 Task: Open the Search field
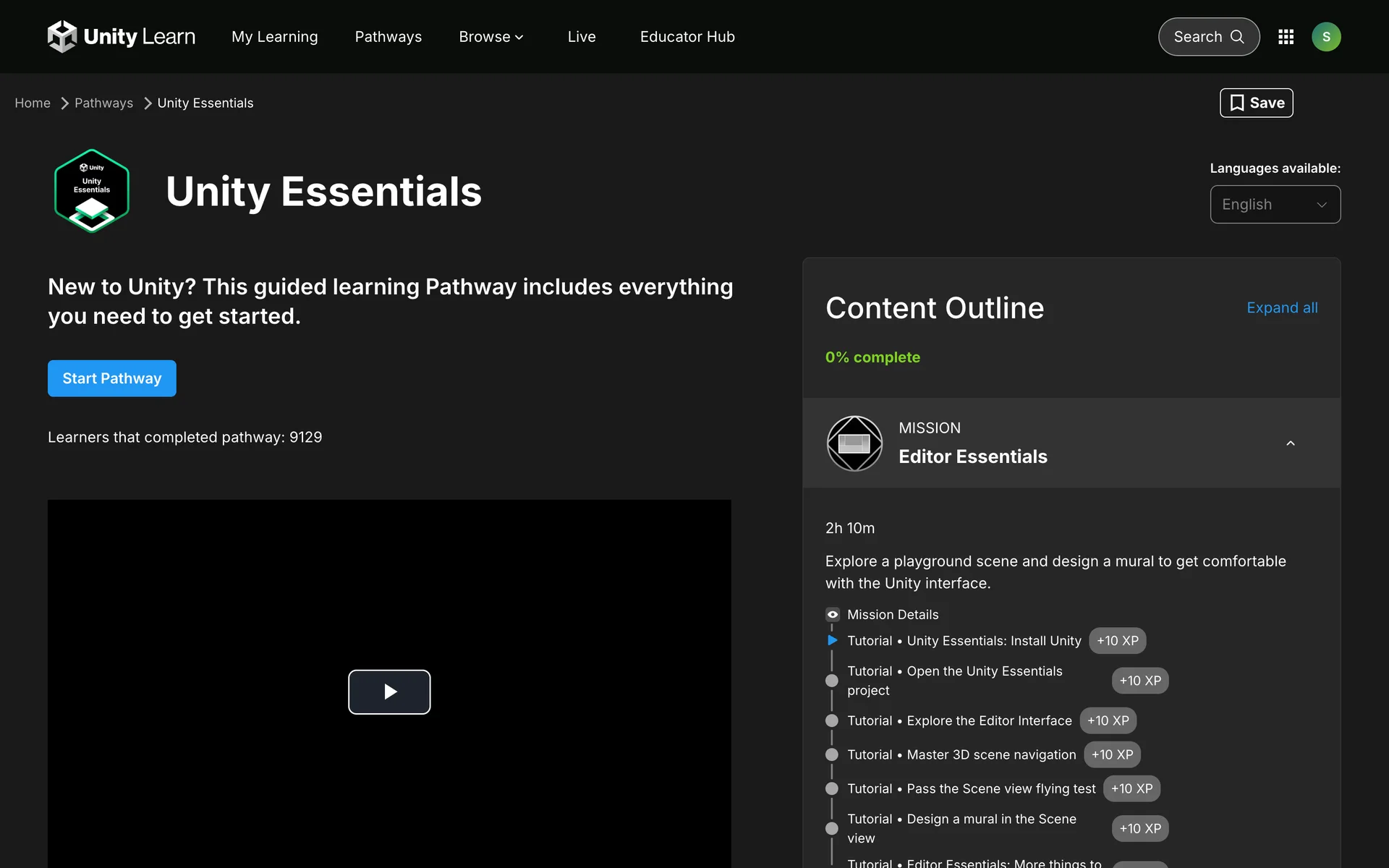click(x=1208, y=37)
